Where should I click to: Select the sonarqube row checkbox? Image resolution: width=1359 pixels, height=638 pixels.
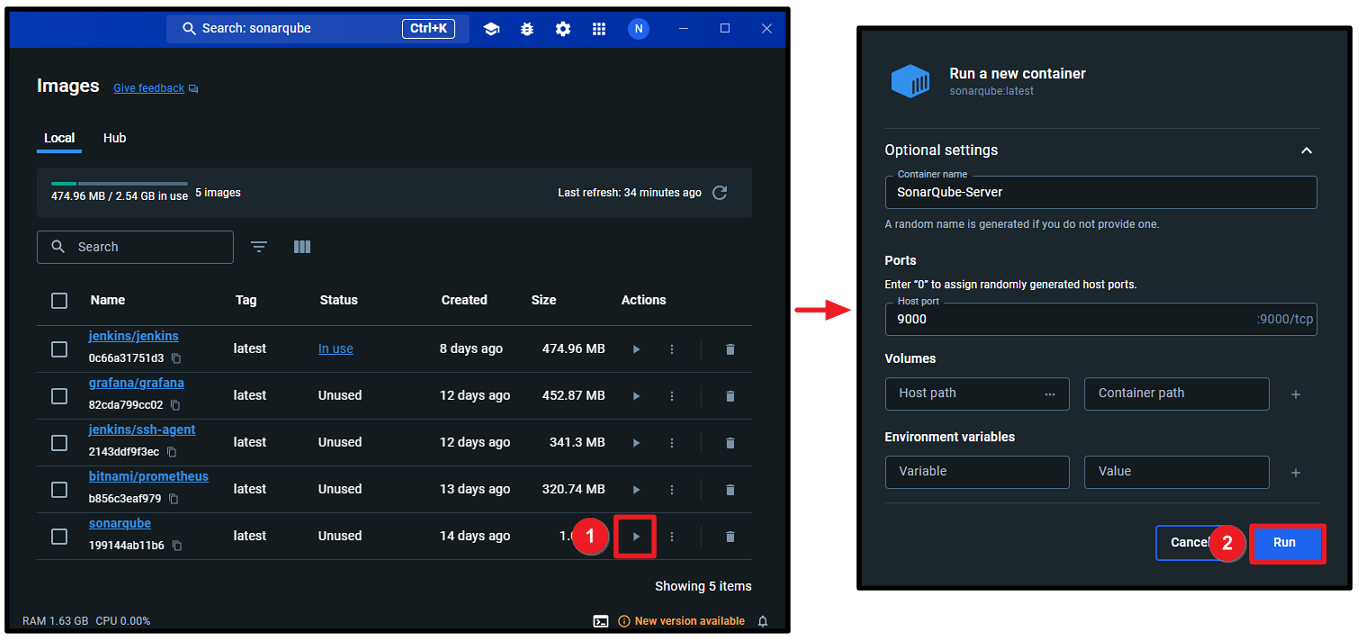59,537
